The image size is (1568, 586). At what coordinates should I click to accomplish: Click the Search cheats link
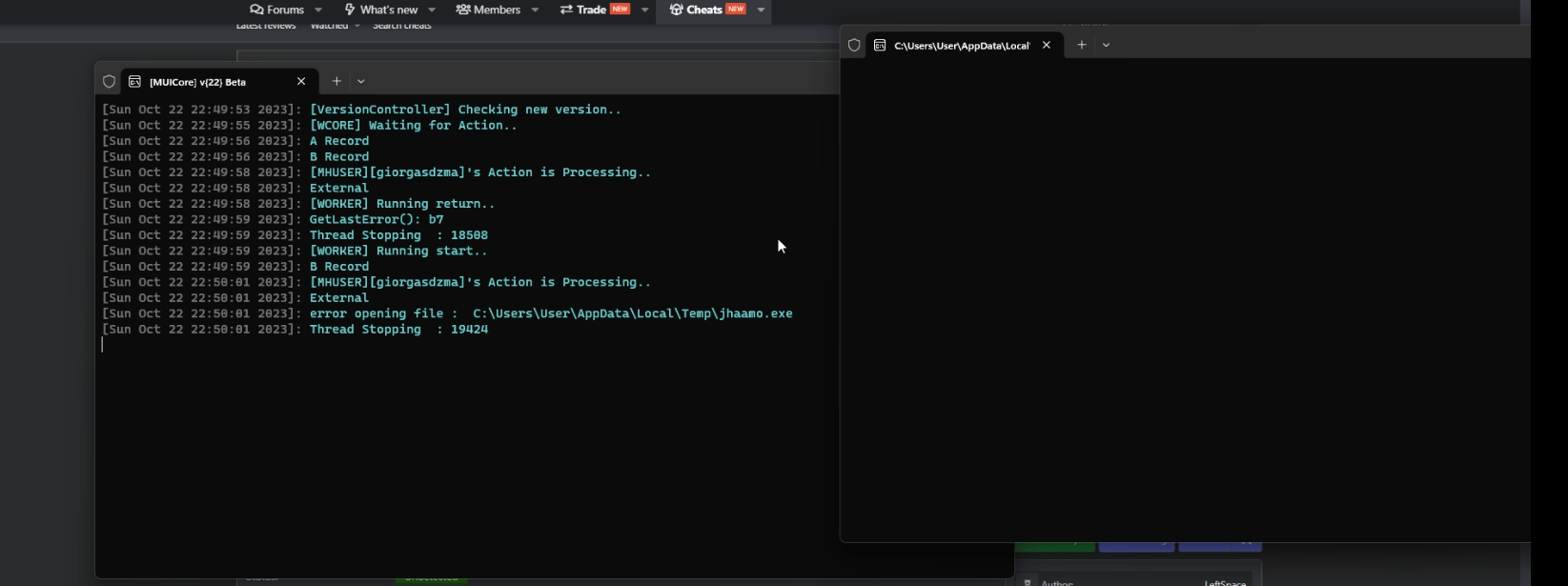click(x=401, y=26)
